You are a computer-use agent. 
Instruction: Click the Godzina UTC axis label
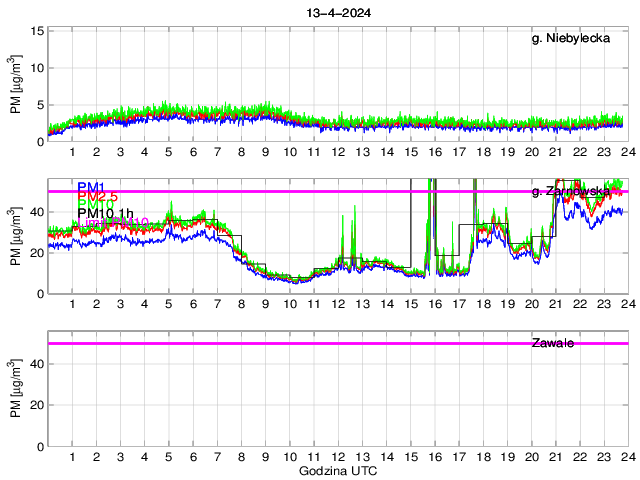point(338,471)
